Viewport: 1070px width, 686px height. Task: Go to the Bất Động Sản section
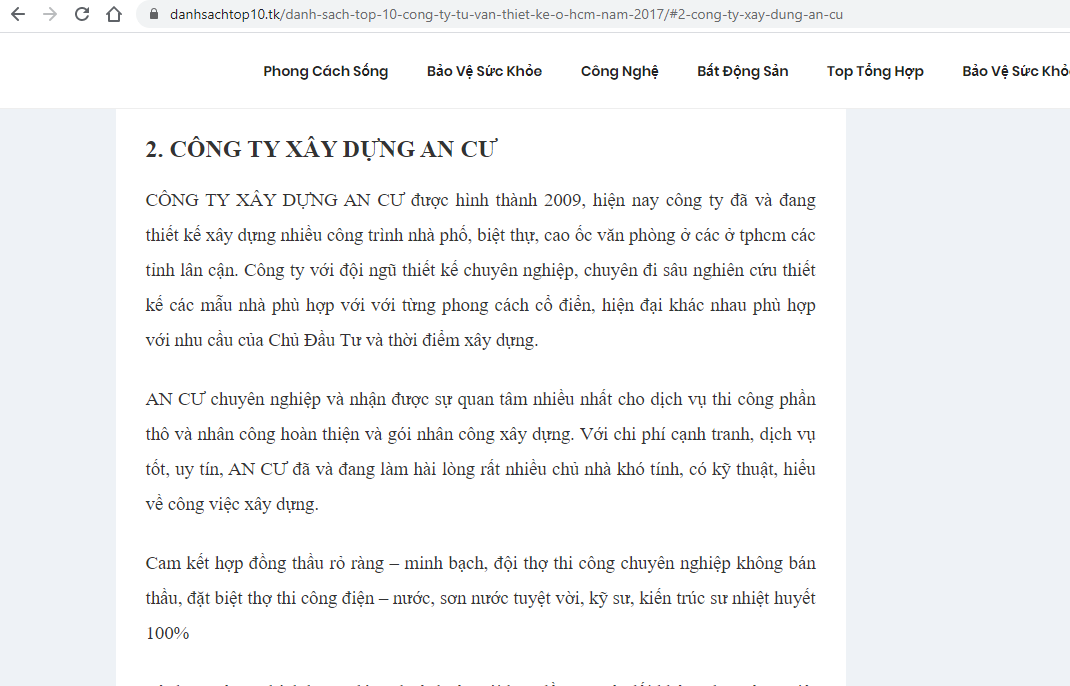coord(742,71)
